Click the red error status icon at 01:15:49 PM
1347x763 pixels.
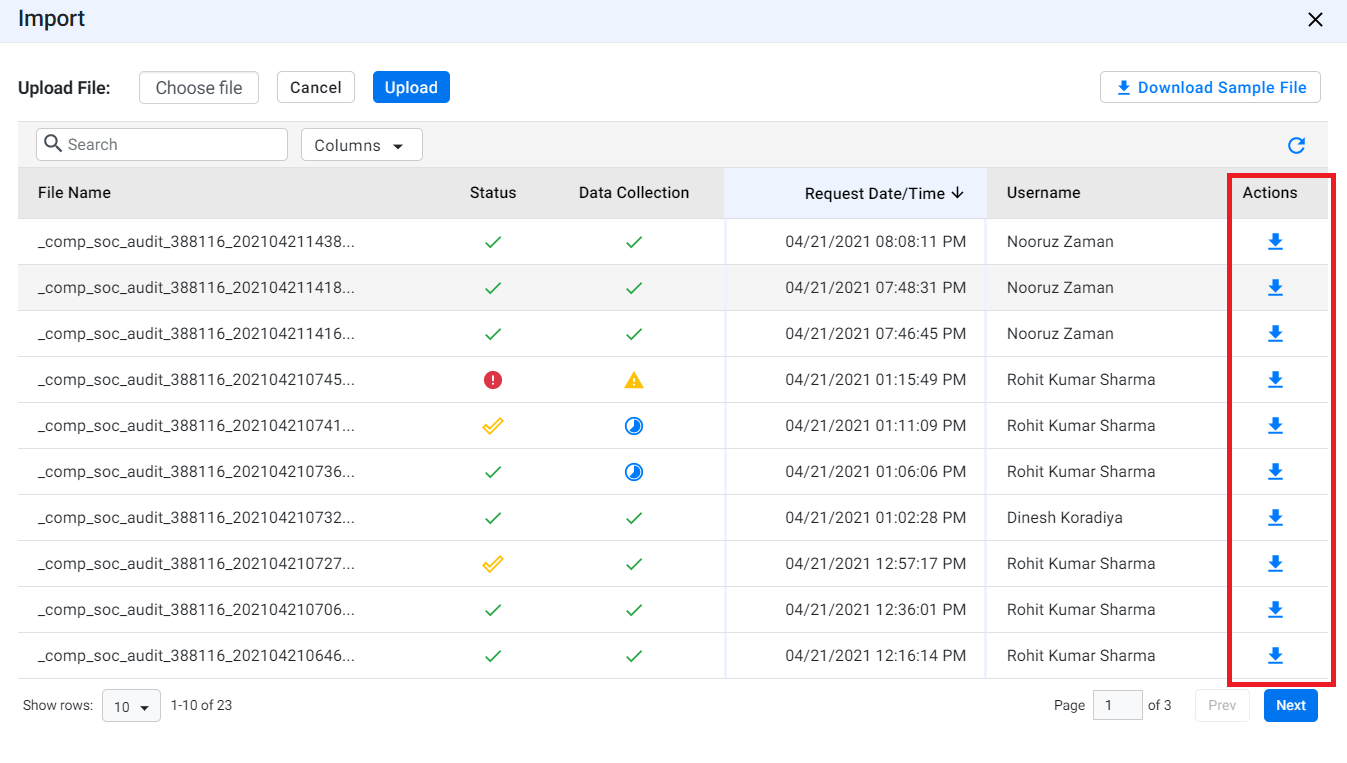tap(493, 380)
